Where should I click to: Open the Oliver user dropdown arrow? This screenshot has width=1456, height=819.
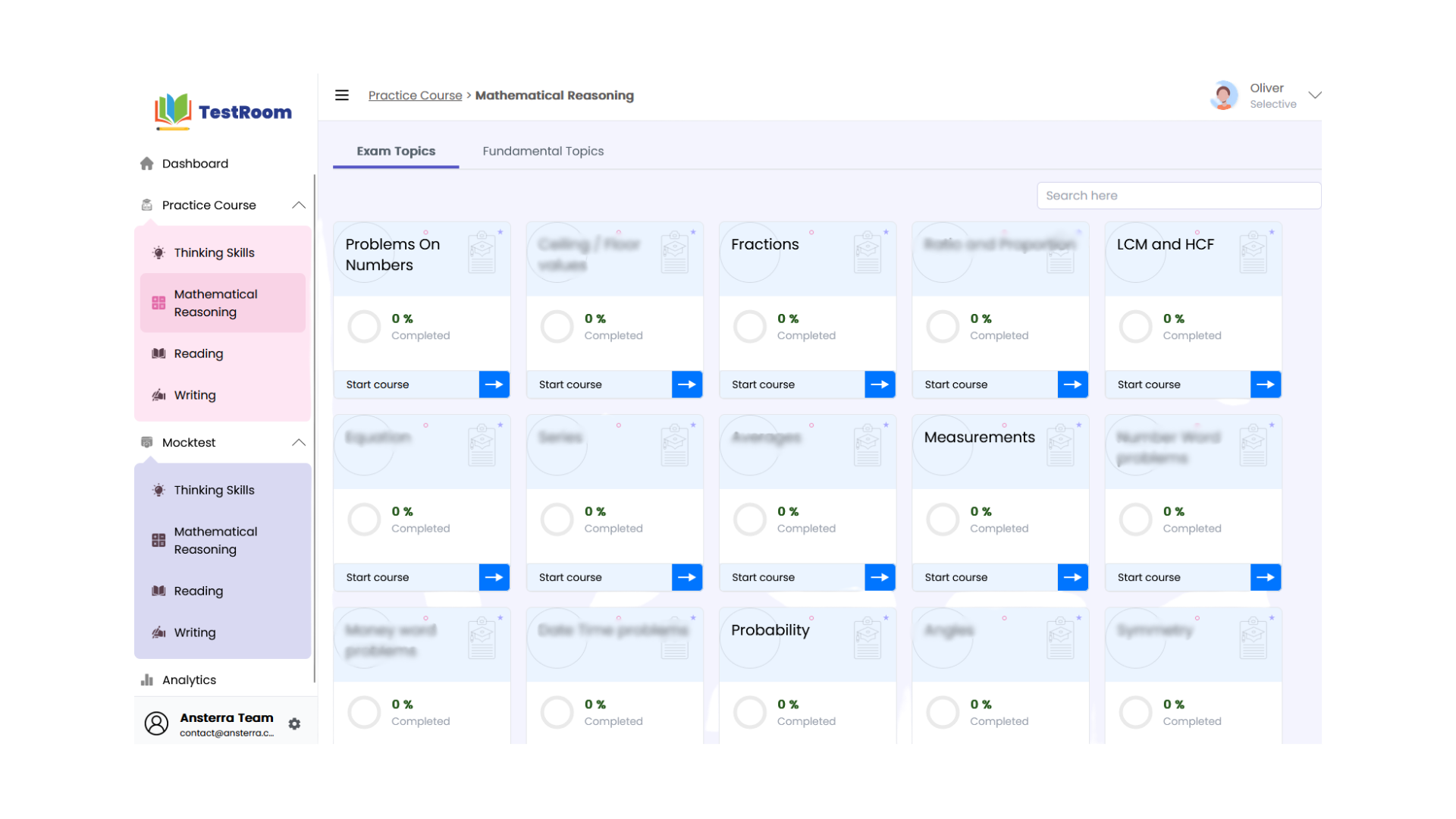click(x=1315, y=96)
